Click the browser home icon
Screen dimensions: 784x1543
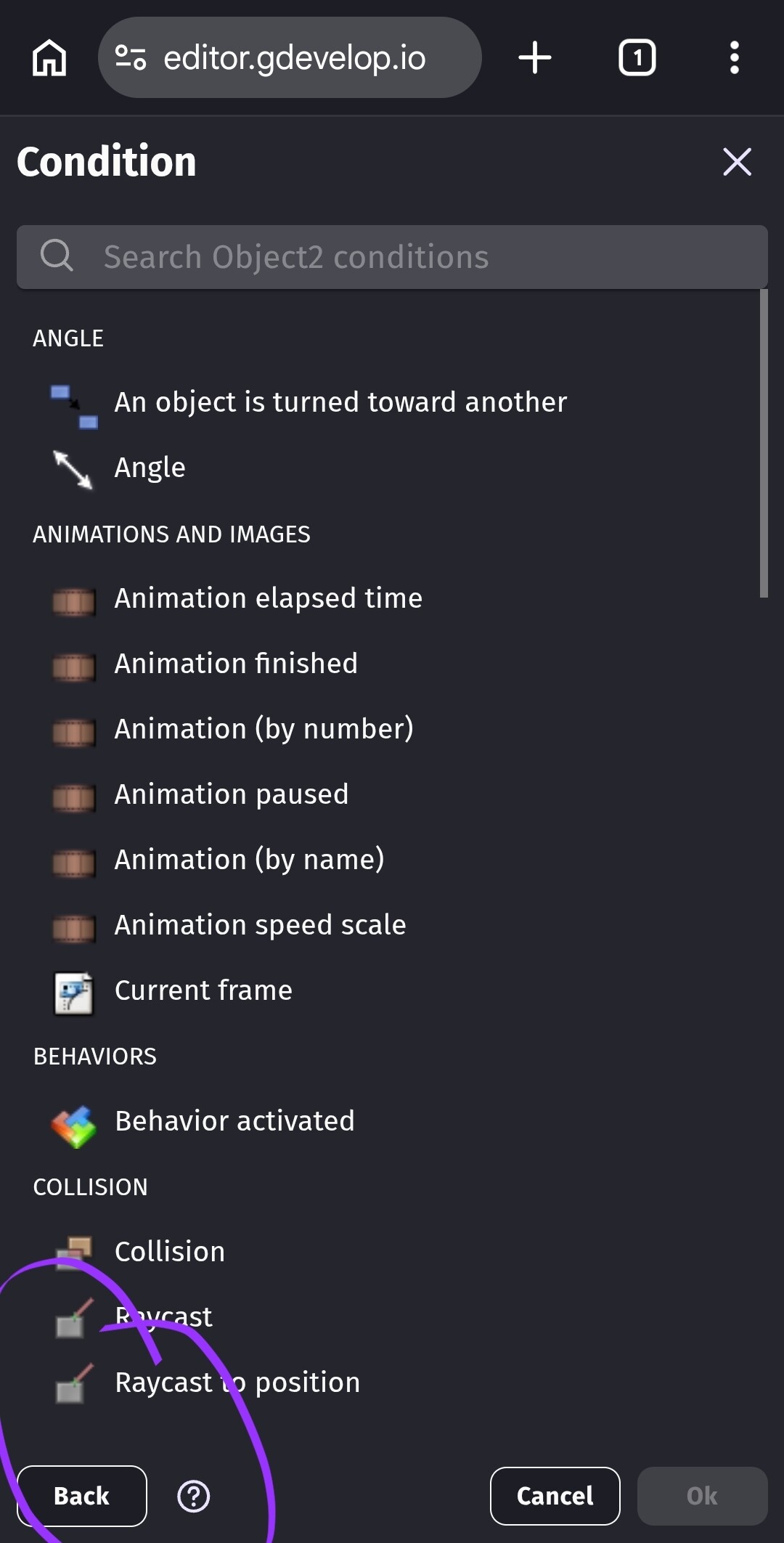pos(49,58)
